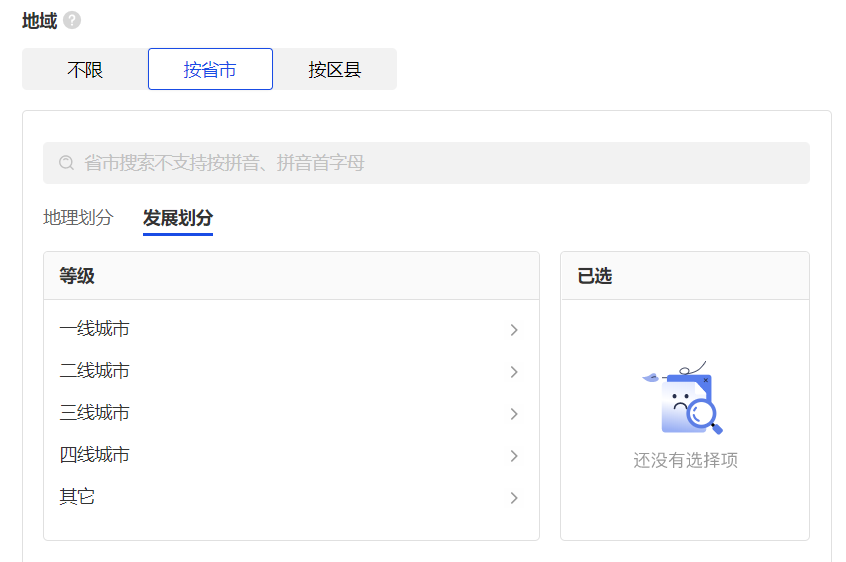The height and width of the screenshot is (562, 846).
Task: Expand 二线城市 with its chevron arrow
Action: [x=514, y=372]
